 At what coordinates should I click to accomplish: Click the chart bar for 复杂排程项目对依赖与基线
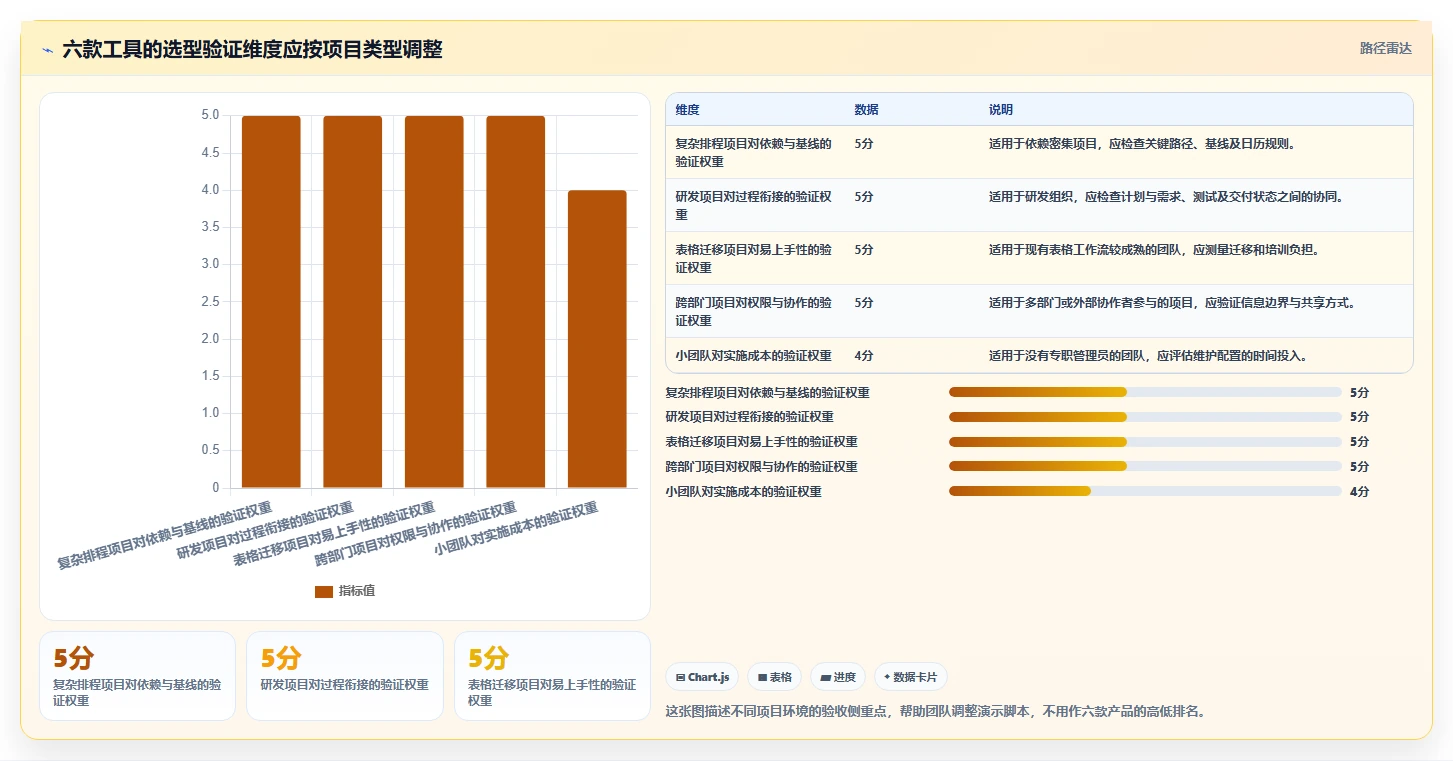coord(271,302)
